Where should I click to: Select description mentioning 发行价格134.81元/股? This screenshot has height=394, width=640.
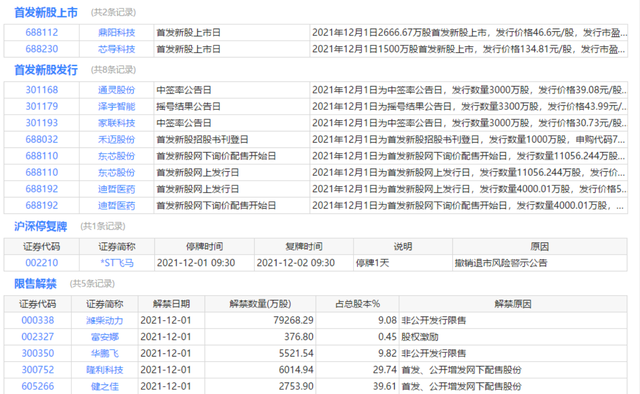[x=469, y=49]
